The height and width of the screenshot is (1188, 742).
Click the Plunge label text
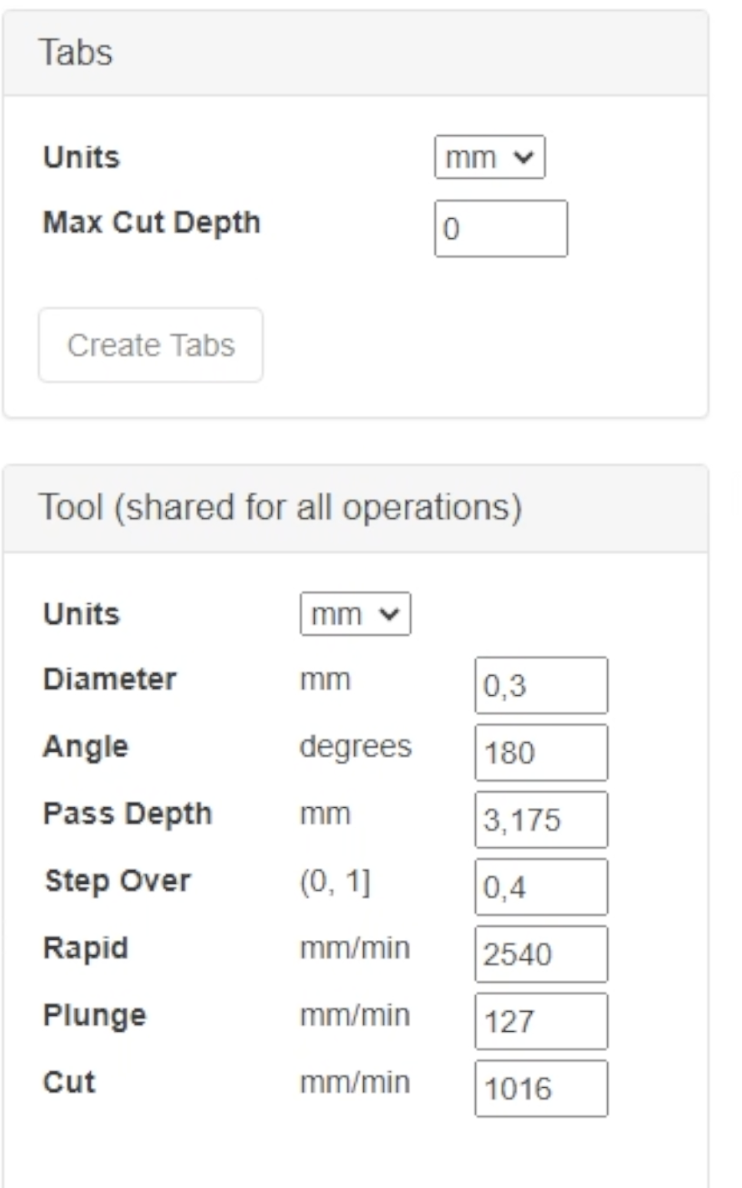(94, 1015)
